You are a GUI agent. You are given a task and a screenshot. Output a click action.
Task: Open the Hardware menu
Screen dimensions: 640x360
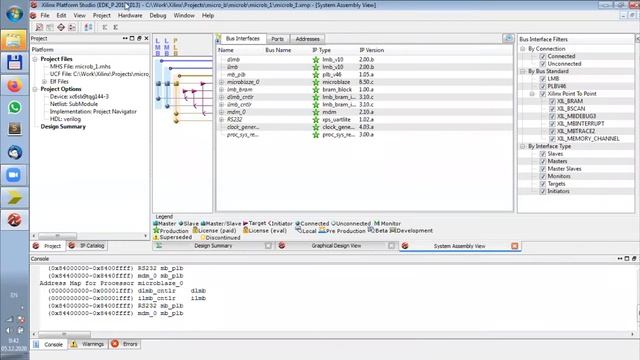(x=130, y=16)
